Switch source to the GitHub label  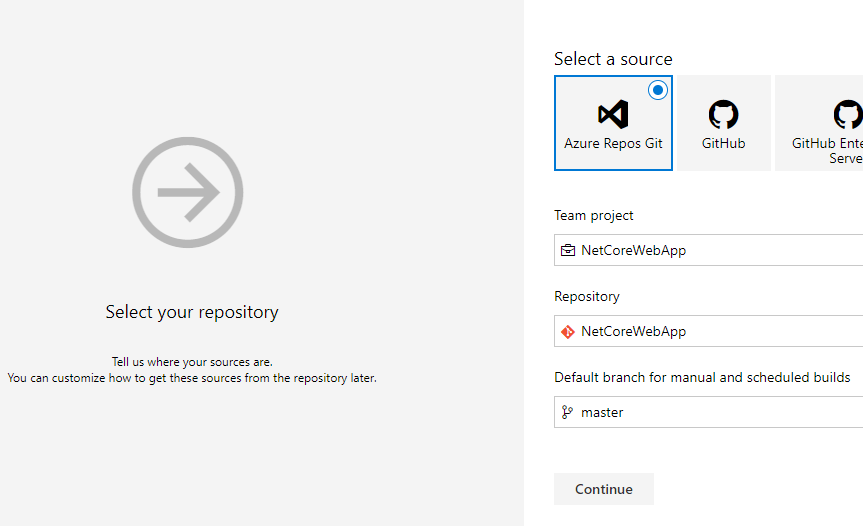[723, 143]
